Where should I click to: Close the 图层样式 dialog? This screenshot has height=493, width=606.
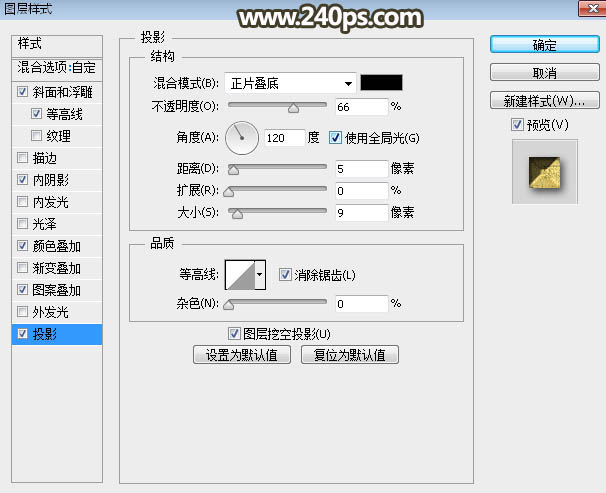click(x=592, y=8)
